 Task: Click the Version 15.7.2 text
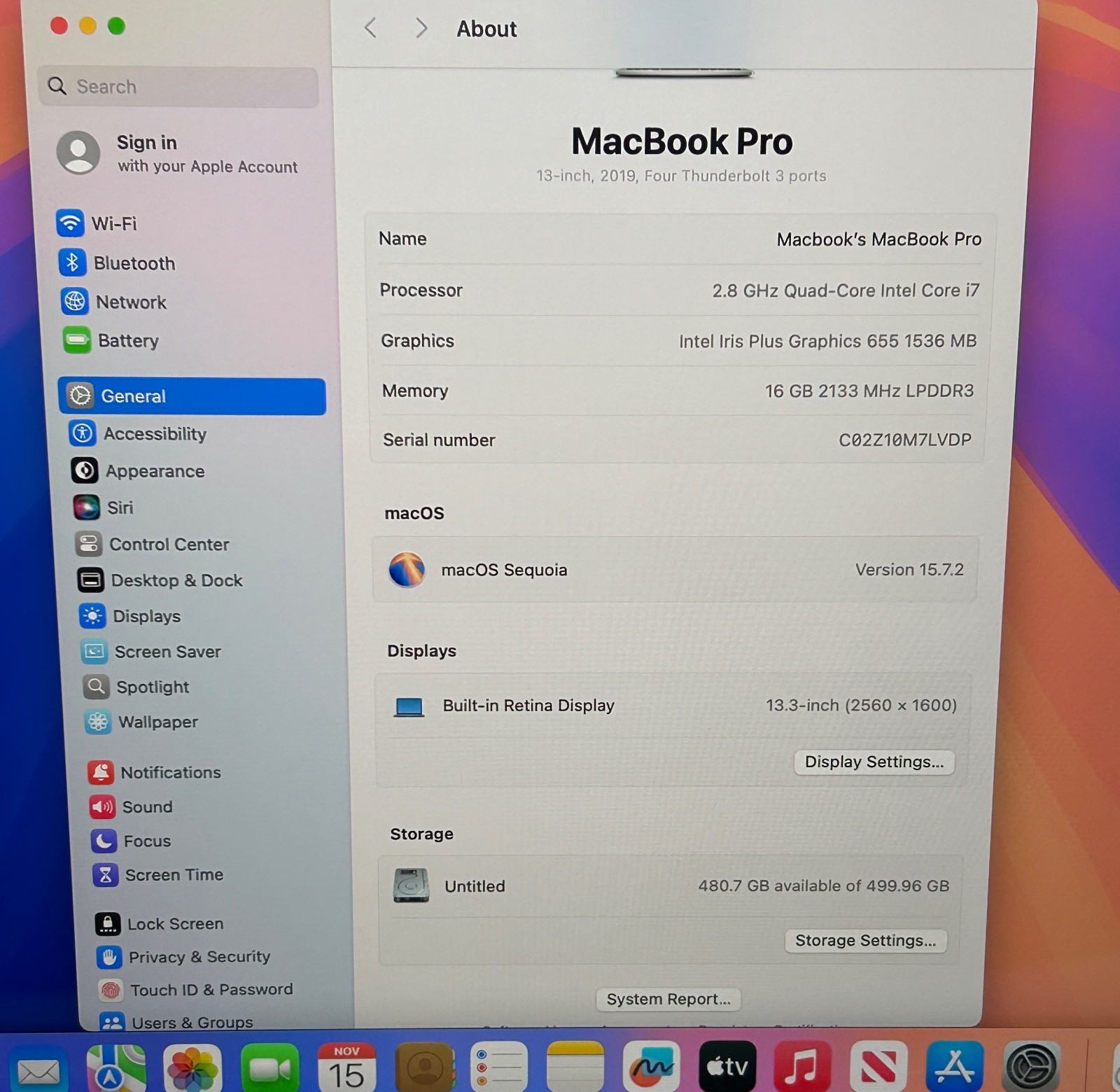[909, 569]
